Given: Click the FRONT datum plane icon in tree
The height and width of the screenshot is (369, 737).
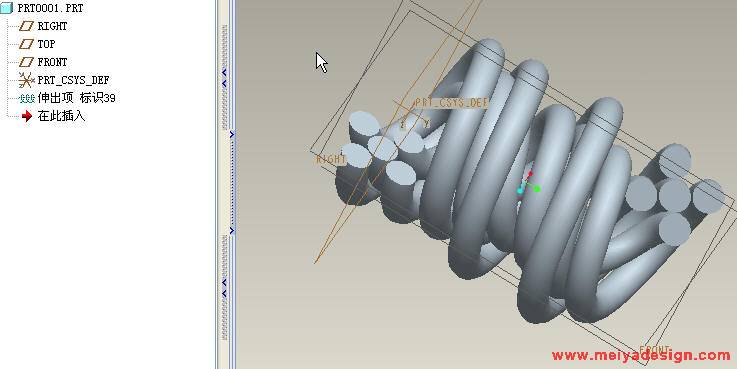Looking at the screenshot, I should point(26,62).
